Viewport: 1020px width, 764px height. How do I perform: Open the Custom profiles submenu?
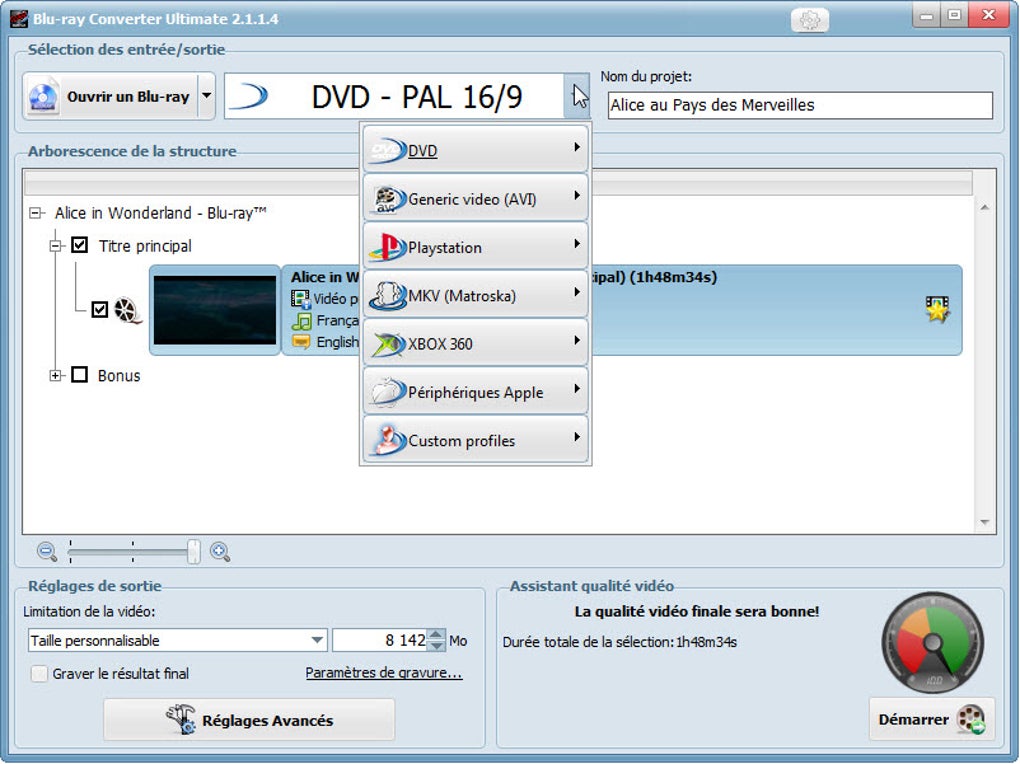(x=476, y=439)
